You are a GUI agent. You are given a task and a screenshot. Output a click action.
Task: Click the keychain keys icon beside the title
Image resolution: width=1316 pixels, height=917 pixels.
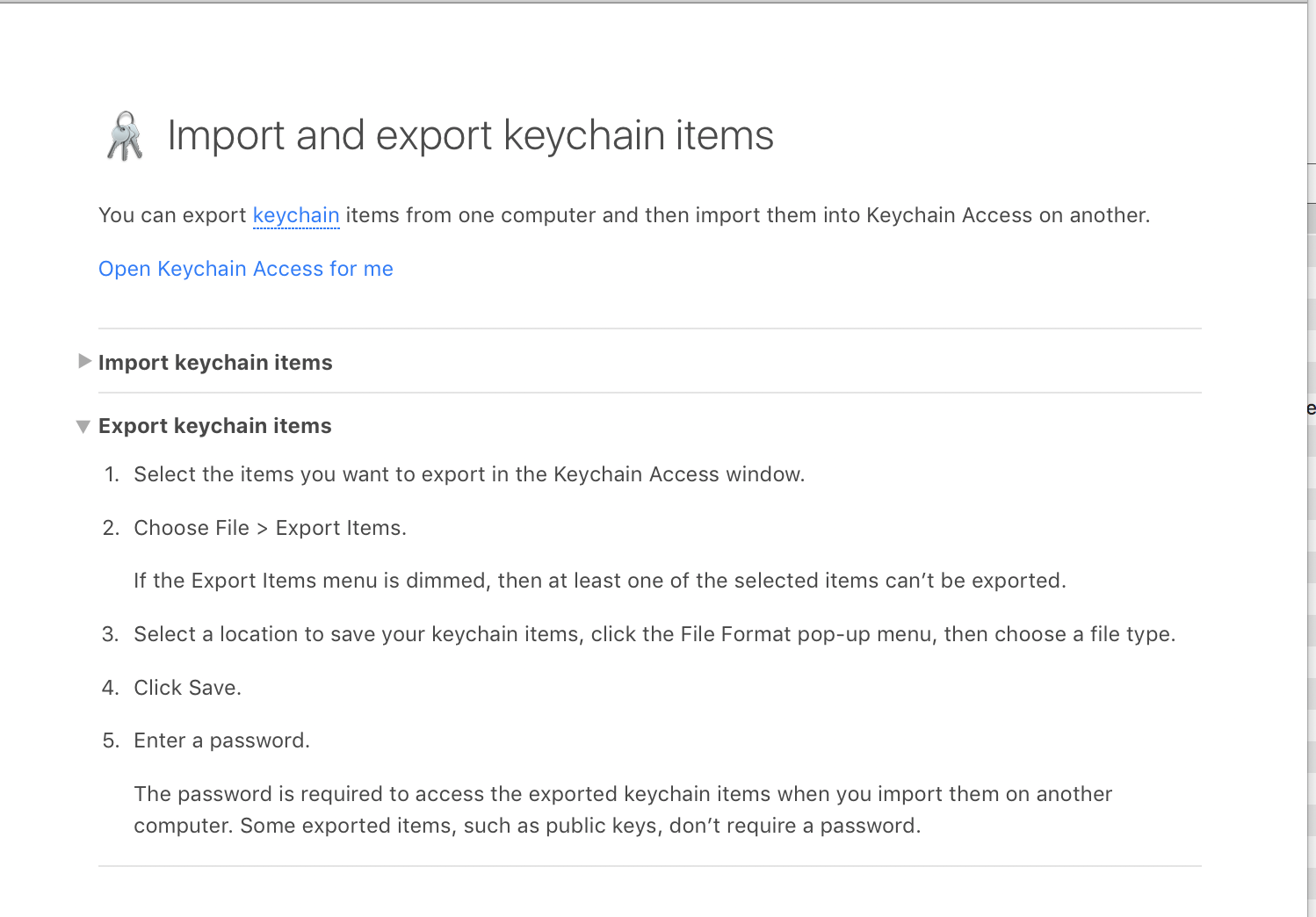[124, 136]
